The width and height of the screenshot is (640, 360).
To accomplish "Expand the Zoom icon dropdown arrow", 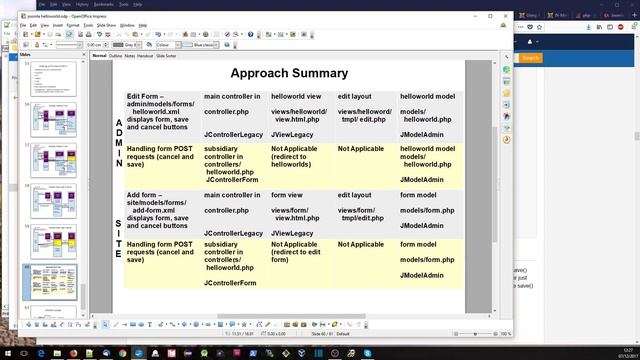I will [x=241, y=35].
